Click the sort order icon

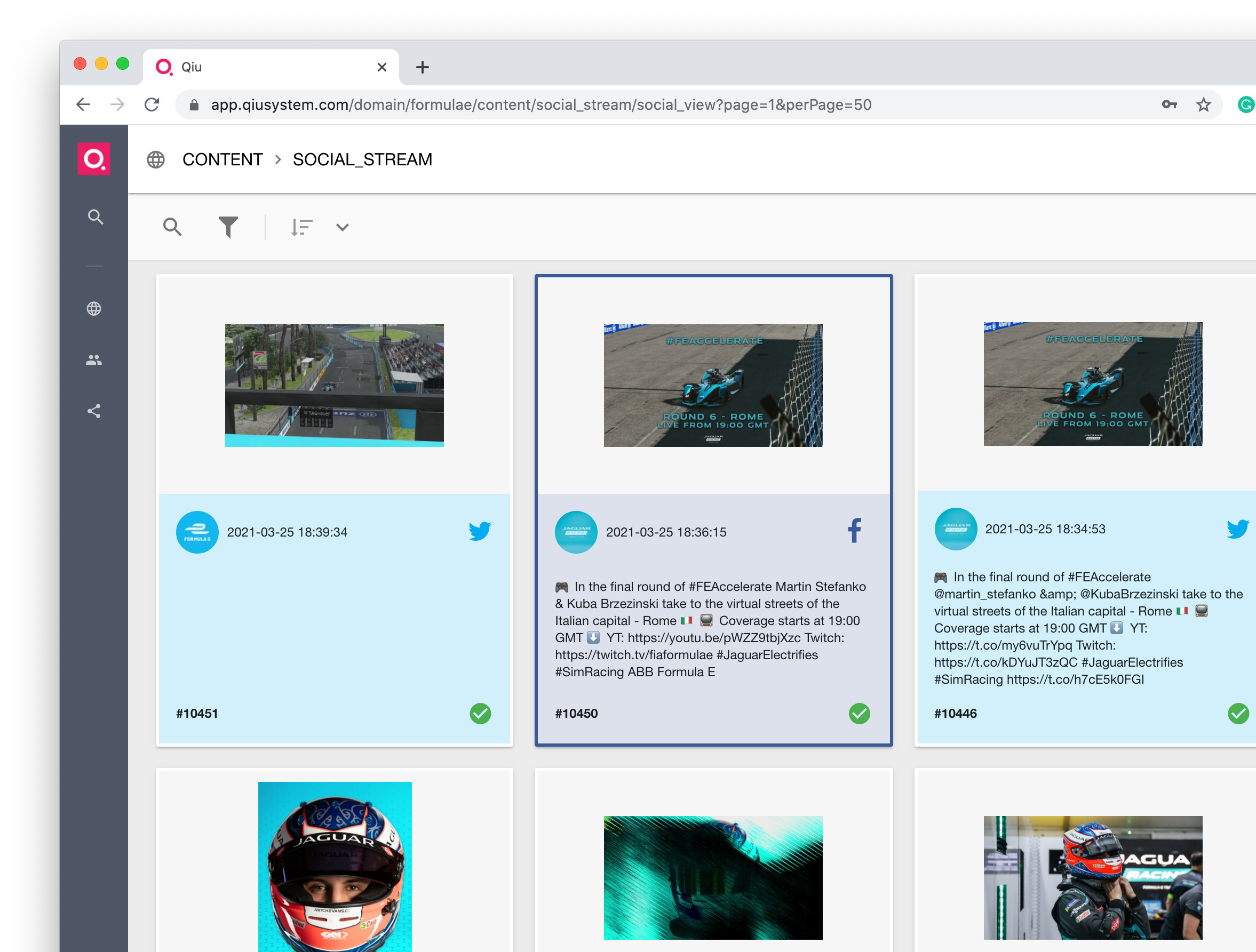[301, 227]
